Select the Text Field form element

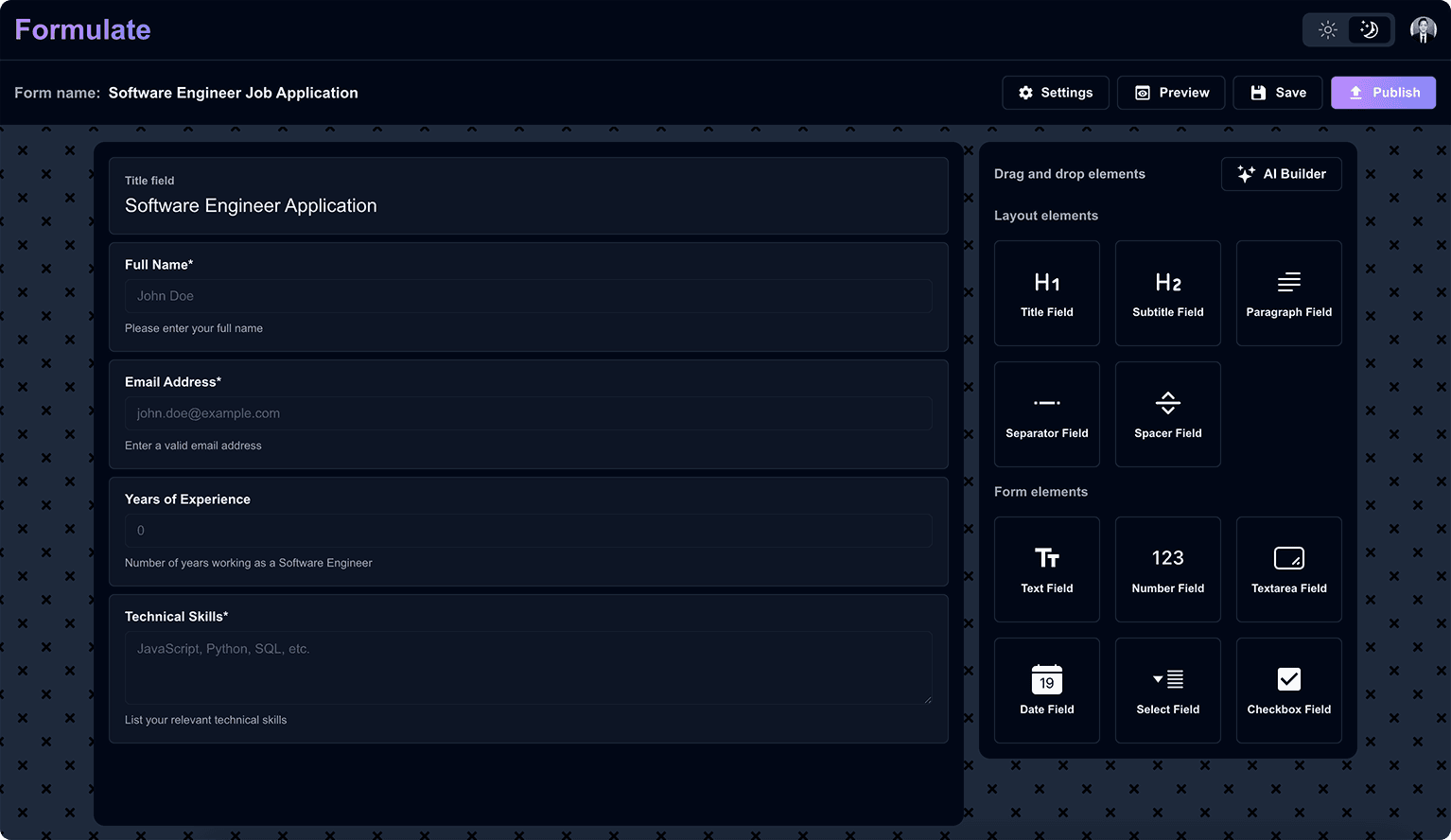pos(1046,569)
